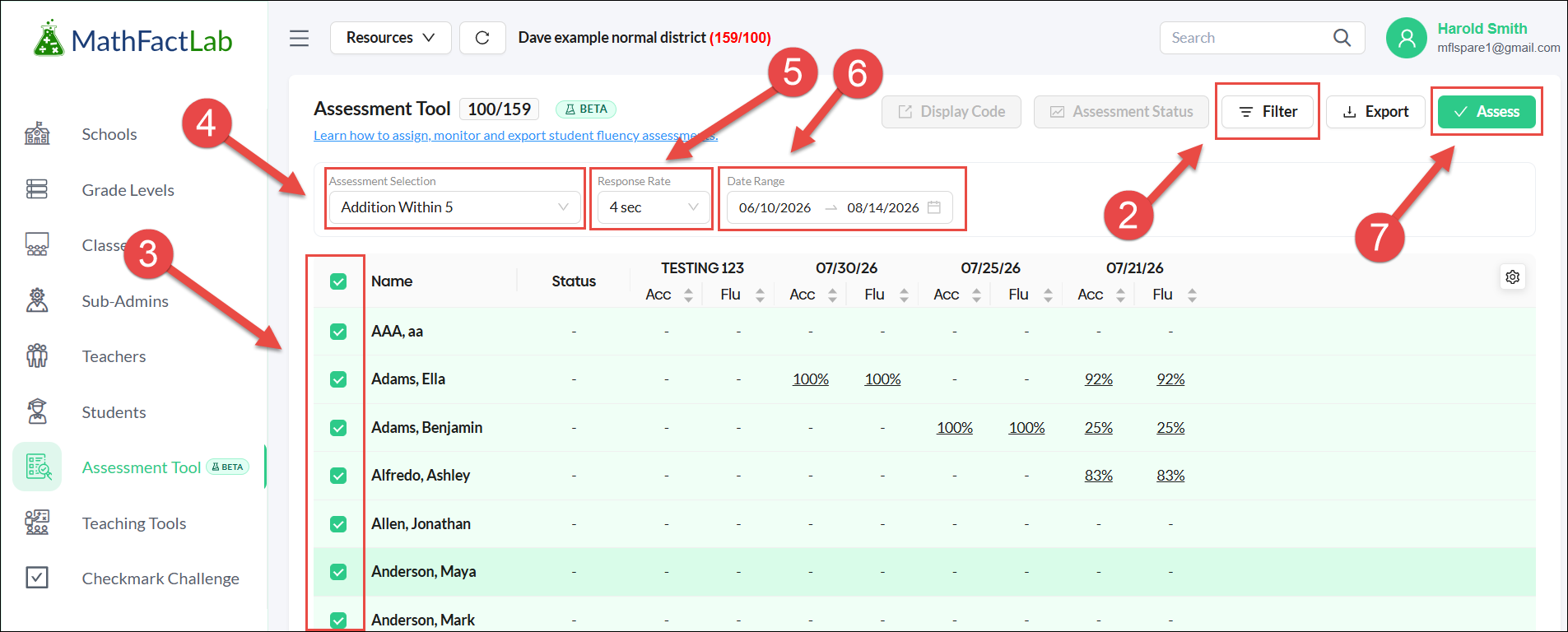Screen dimensions: 1568x632
Task: Click the Checkmark Challenge icon
Action: click(37, 578)
